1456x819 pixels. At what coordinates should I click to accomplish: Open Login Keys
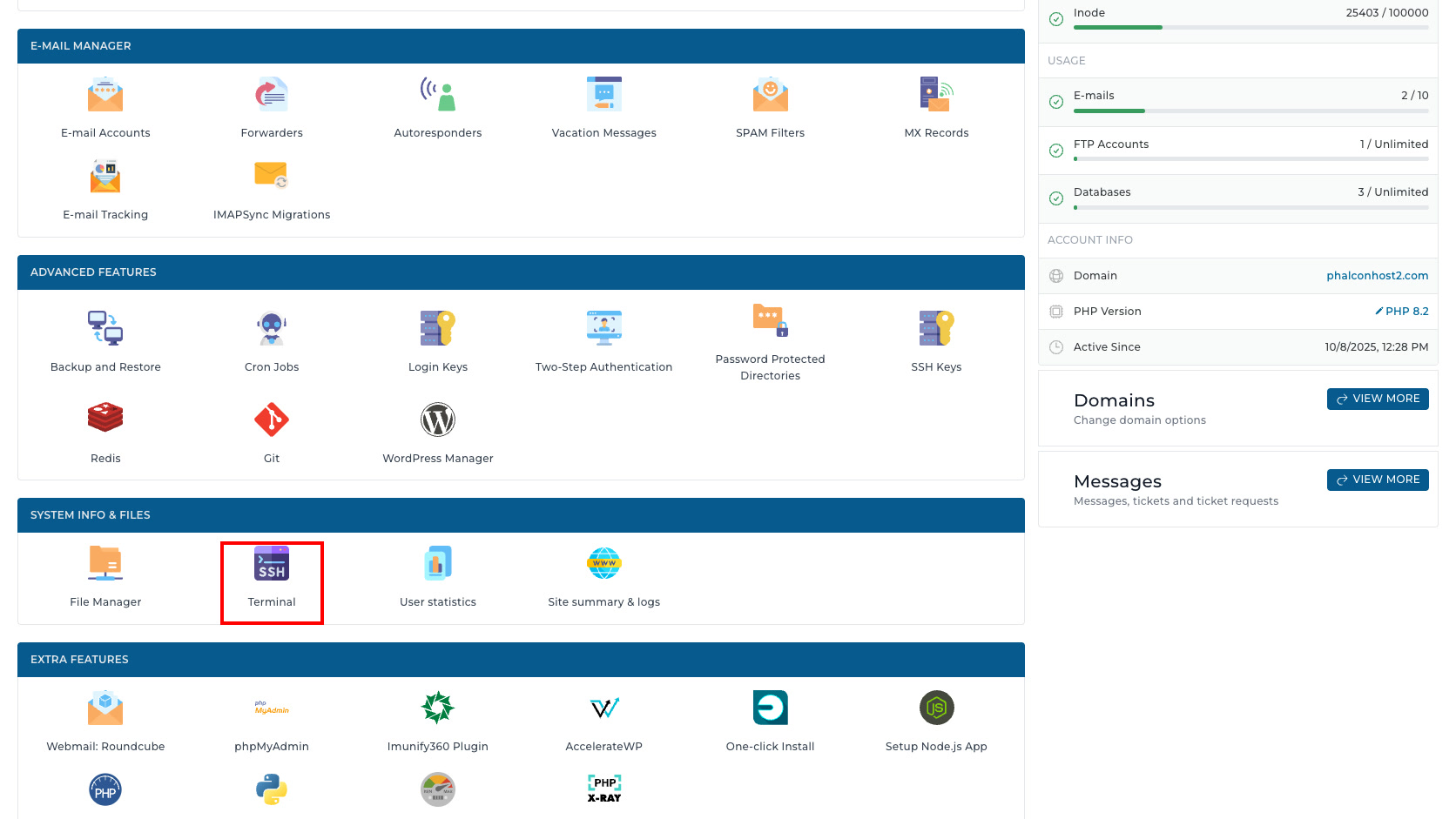438,343
